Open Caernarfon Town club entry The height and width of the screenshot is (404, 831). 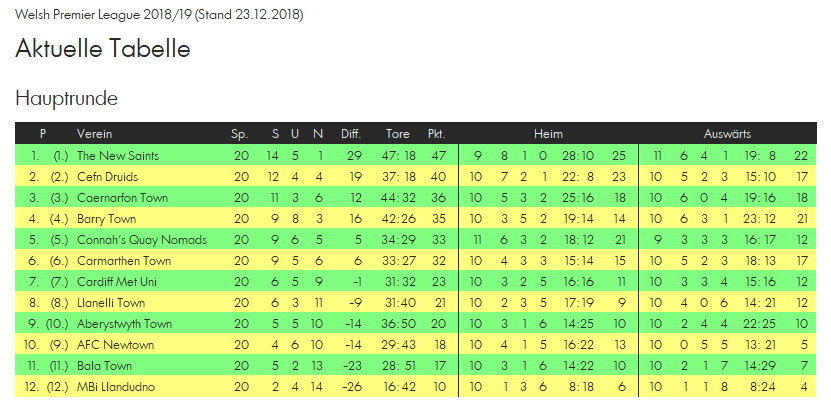(122, 198)
